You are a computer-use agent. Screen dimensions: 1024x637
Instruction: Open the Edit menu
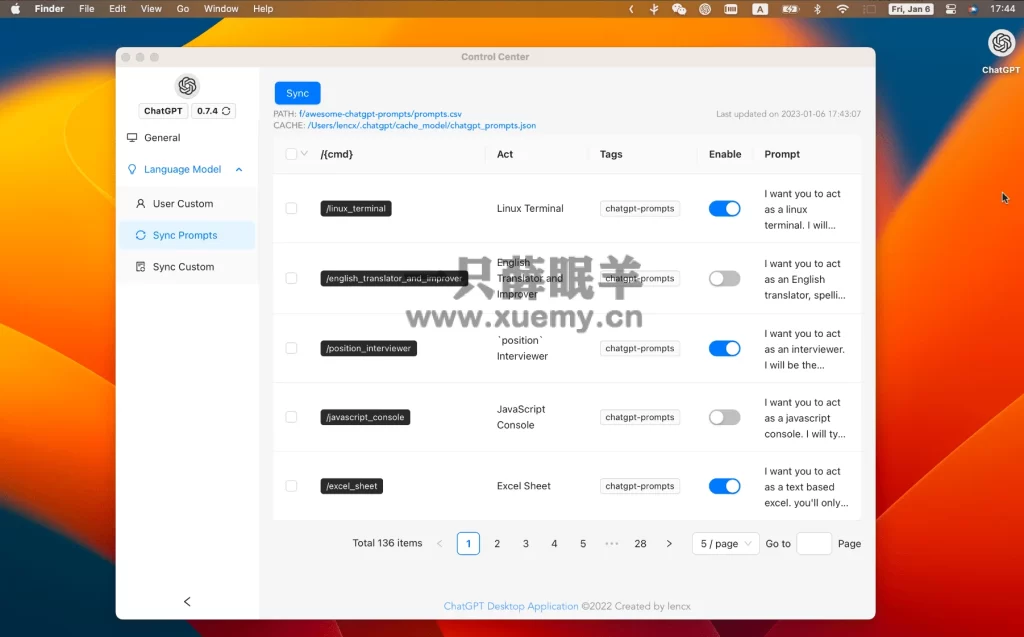(x=118, y=8)
